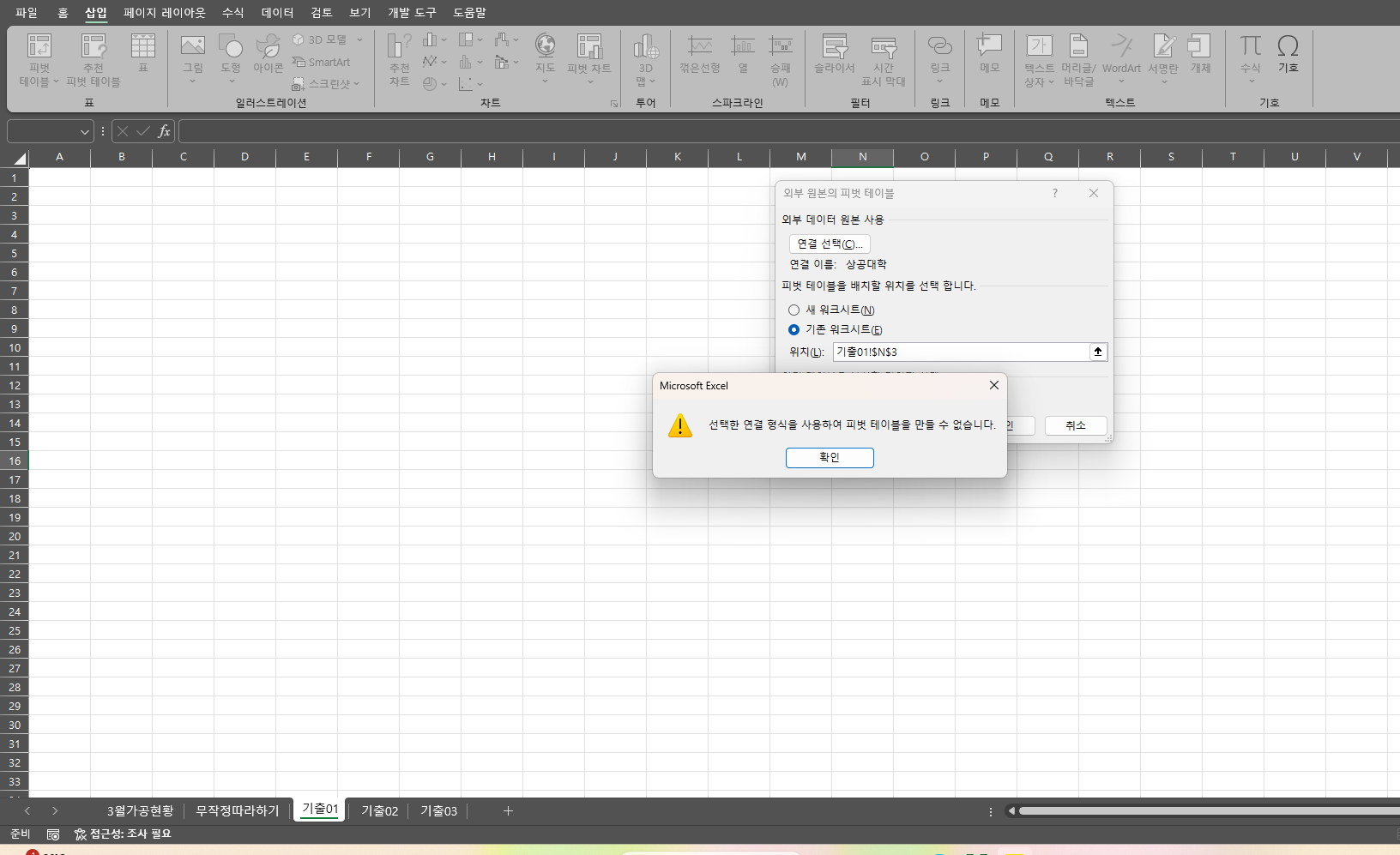
Task: Close the Microsoft Excel warning dialog
Action: coord(993,386)
